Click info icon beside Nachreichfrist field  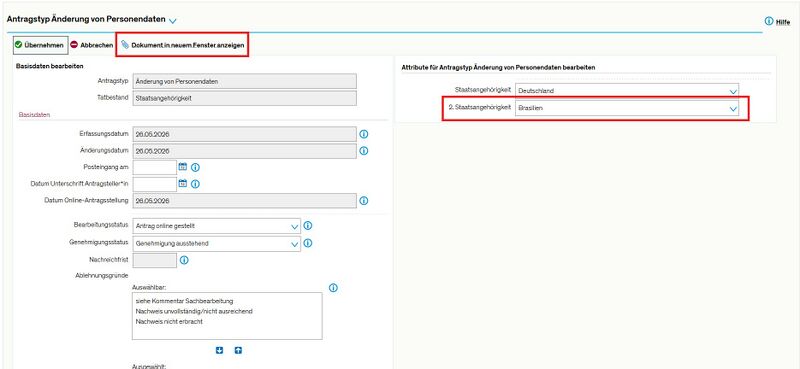pyautogui.click(x=184, y=260)
